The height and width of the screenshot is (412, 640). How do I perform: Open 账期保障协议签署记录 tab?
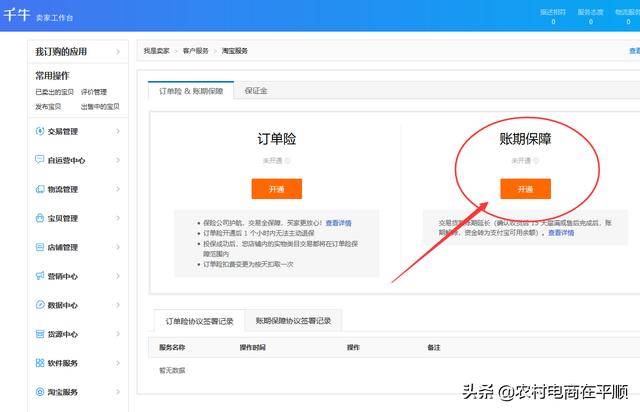click(293, 321)
